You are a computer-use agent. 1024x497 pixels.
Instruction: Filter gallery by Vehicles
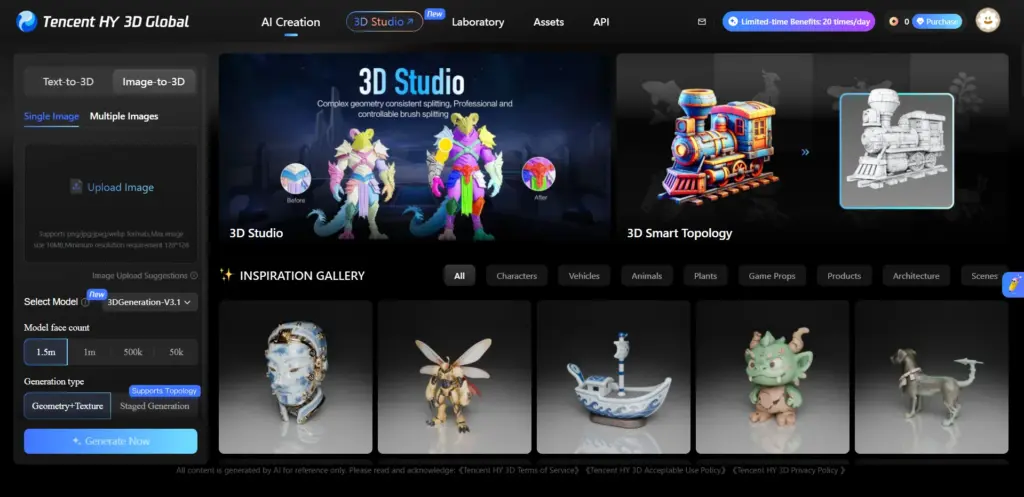click(x=584, y=276)
